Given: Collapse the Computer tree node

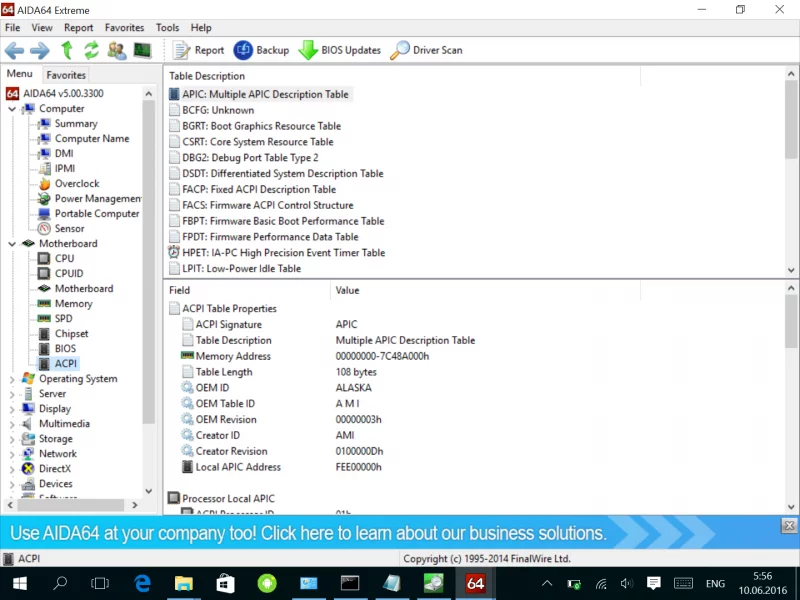Looking at the screenshot, I should [x=12, y=109].
